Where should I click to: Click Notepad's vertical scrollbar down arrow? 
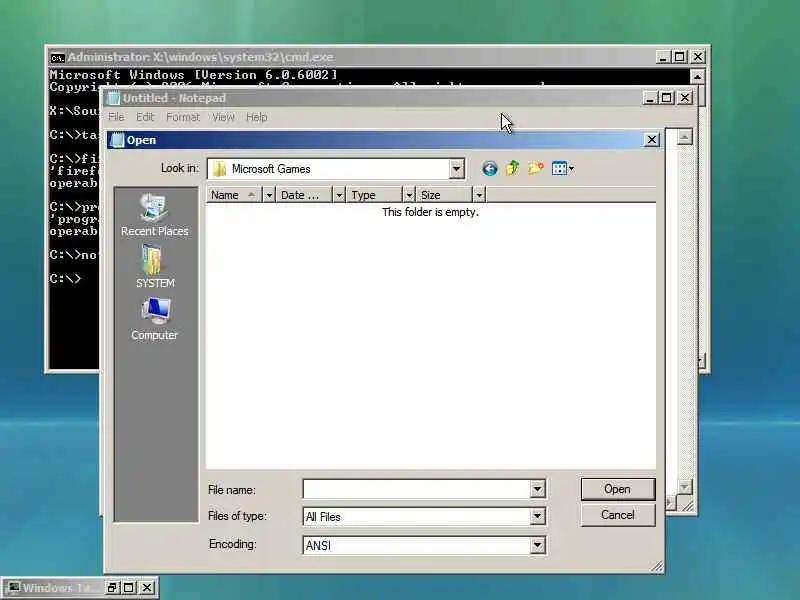(684, 487)
